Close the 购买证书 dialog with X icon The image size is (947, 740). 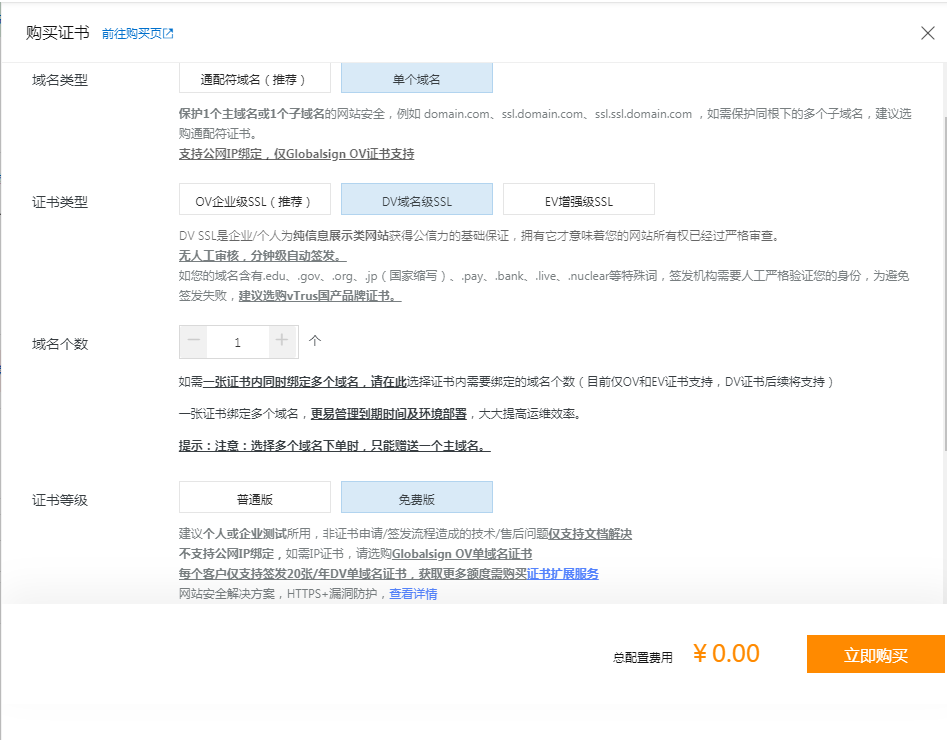click(x=927, y=33)
